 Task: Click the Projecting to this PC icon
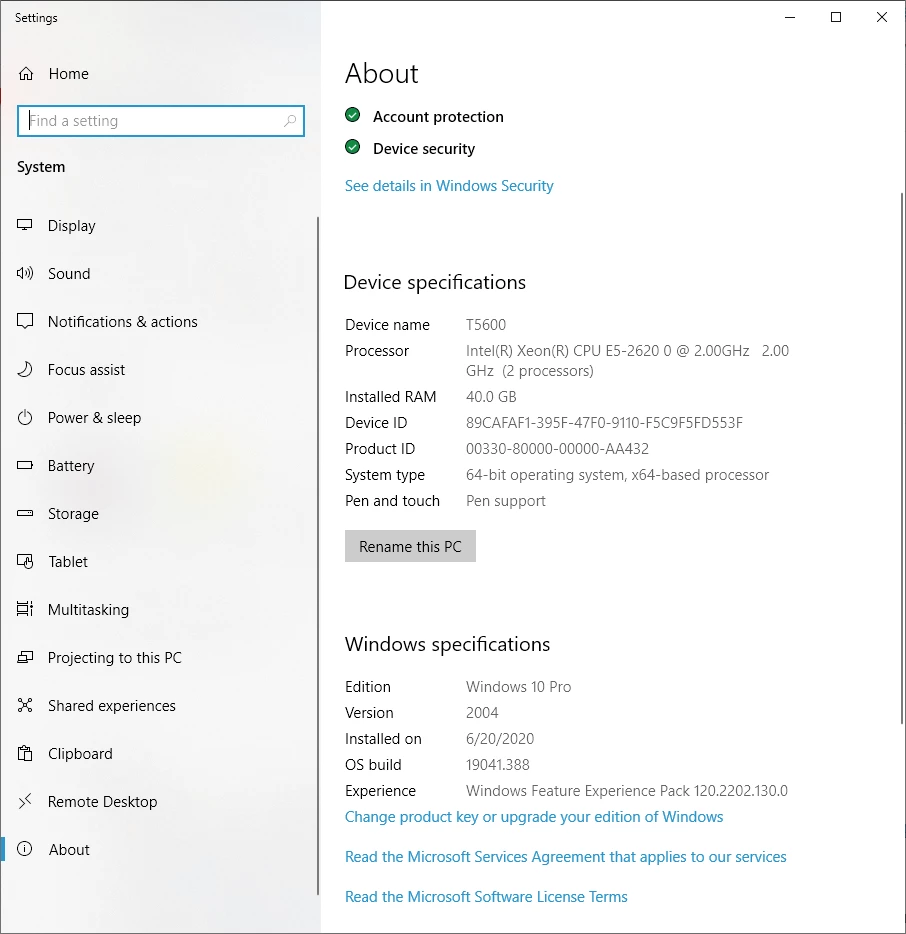point(25,657)
